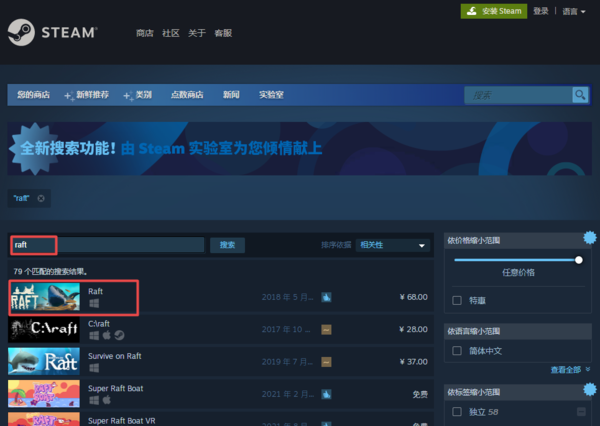Screen dimensions: 600x426
Task: Click the ¥ 68.00 price of Raft
Action: [413, 297]
